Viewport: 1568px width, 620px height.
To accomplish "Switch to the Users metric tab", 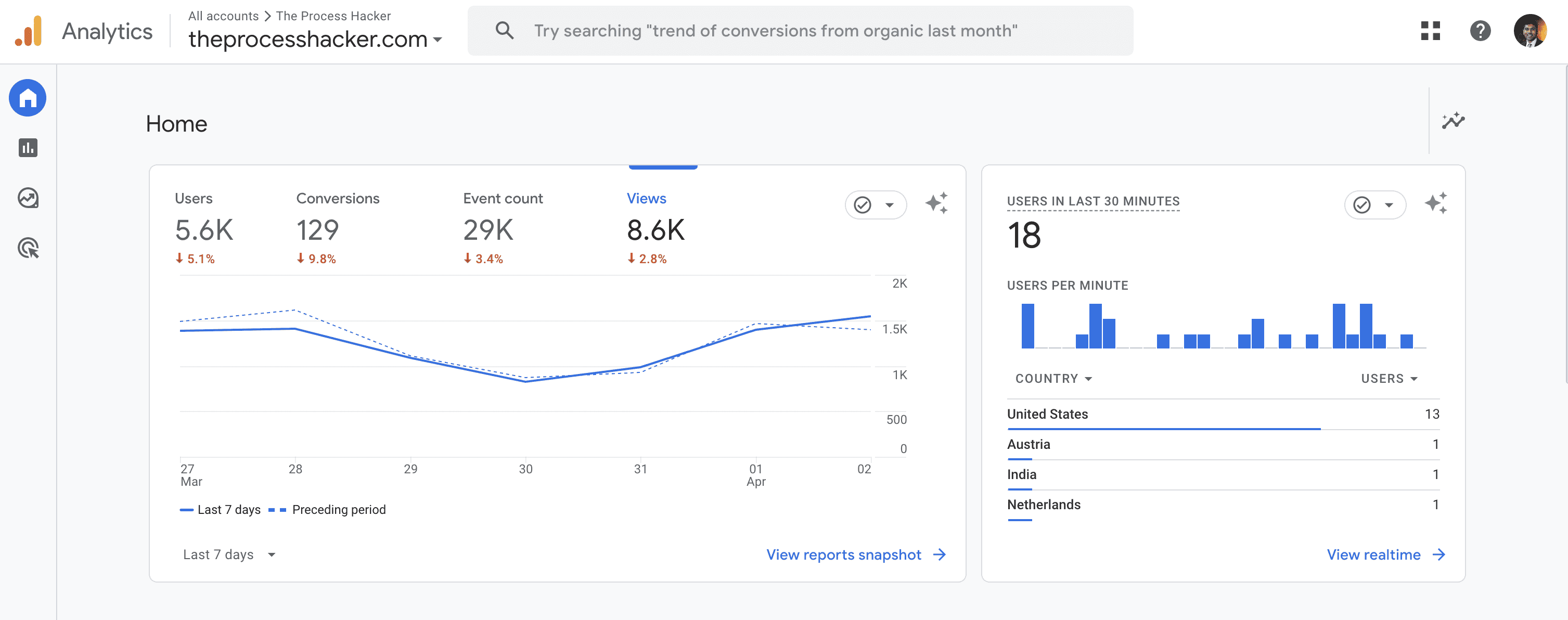I will (x=193, y=198).
